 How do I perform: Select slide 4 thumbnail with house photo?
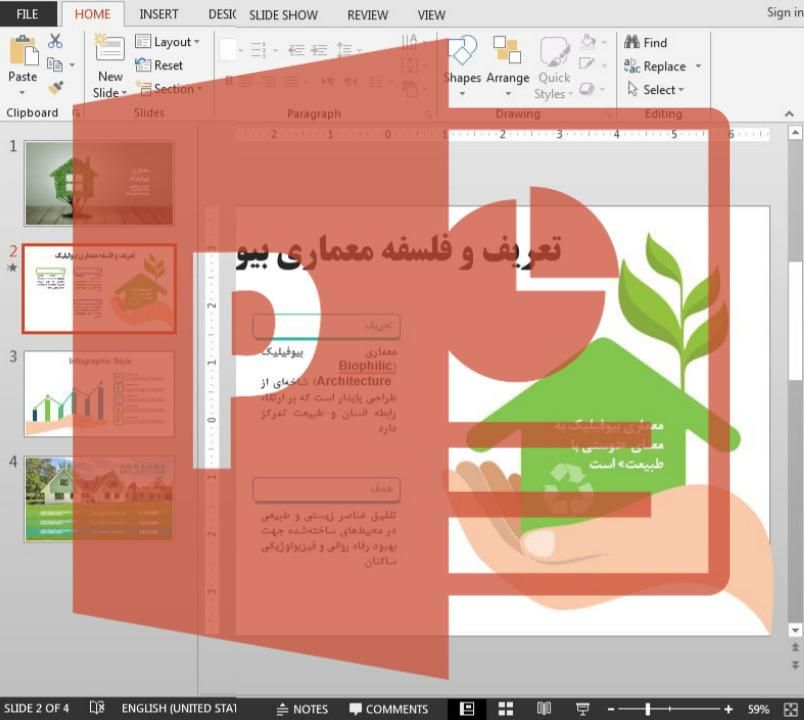[x=99, y=499]
